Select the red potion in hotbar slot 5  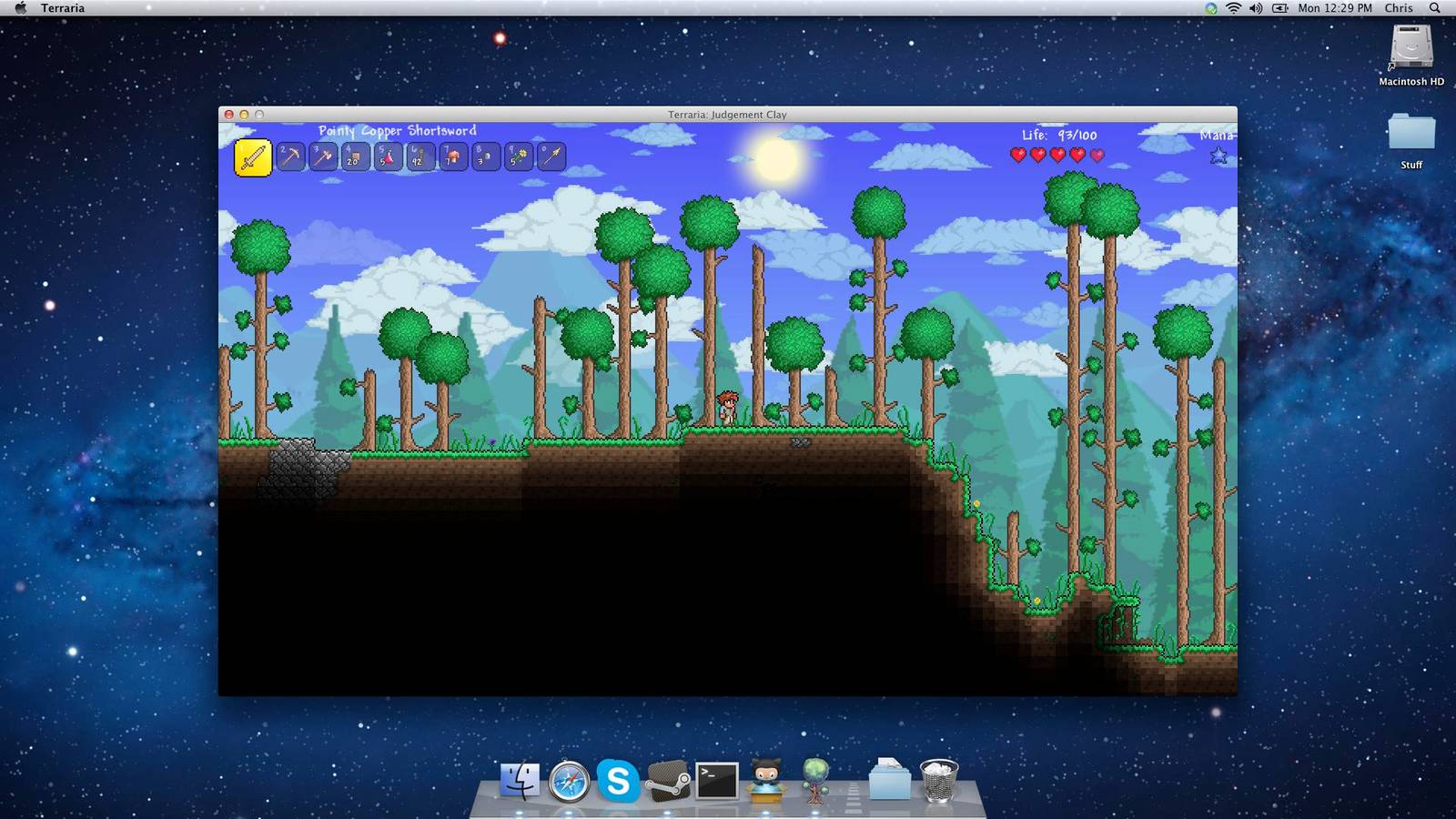pos(388,157)
